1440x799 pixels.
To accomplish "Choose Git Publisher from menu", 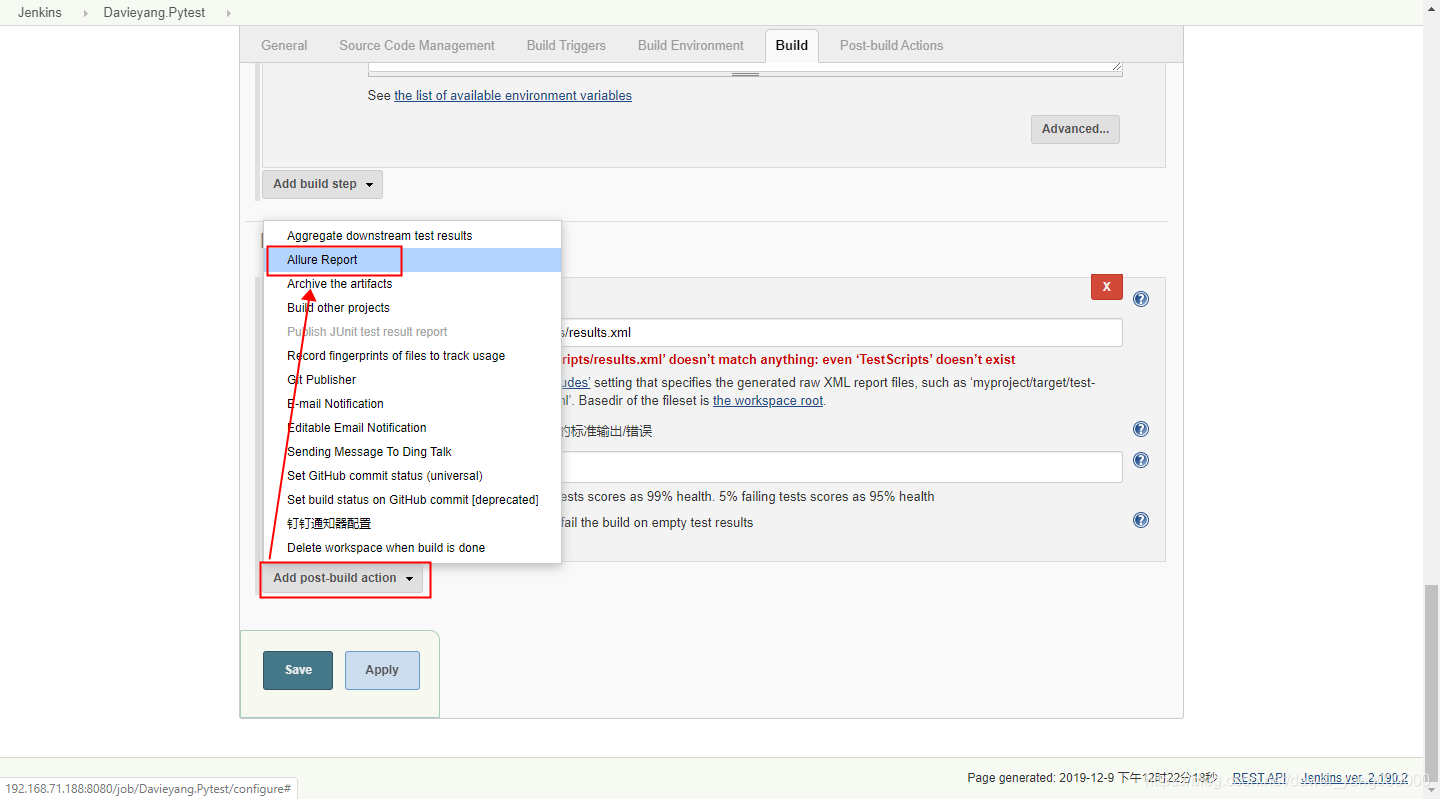I will 412,380.
